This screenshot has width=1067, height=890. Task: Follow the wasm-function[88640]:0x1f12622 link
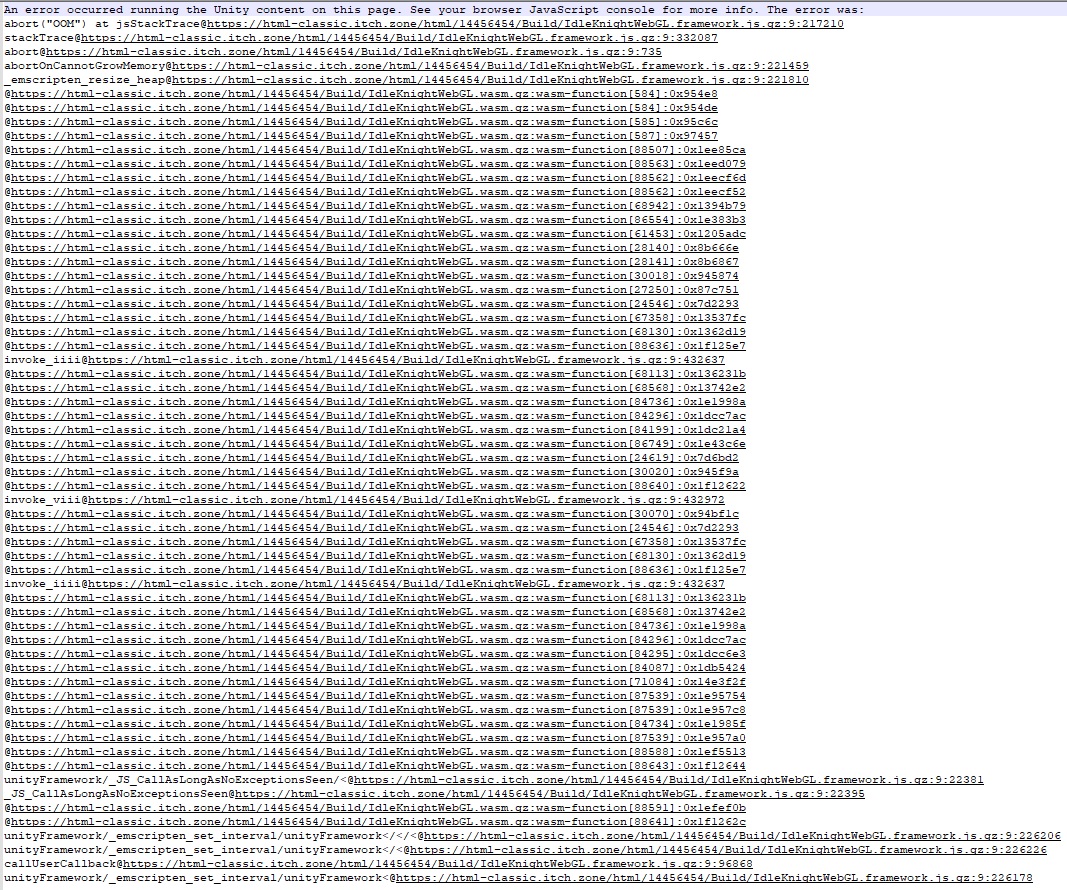[x=378, y=486]
